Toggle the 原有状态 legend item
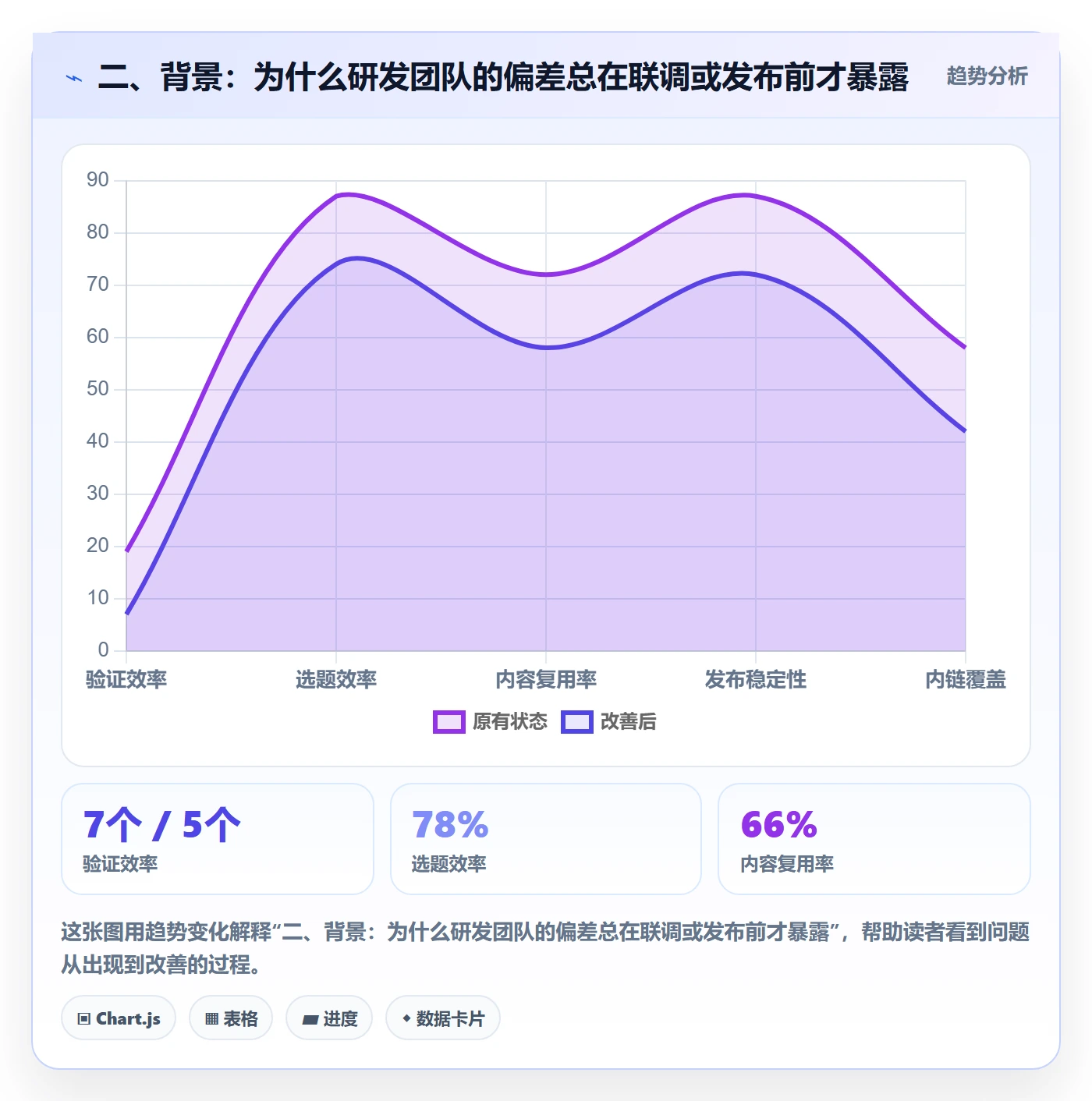 point(491,722)
